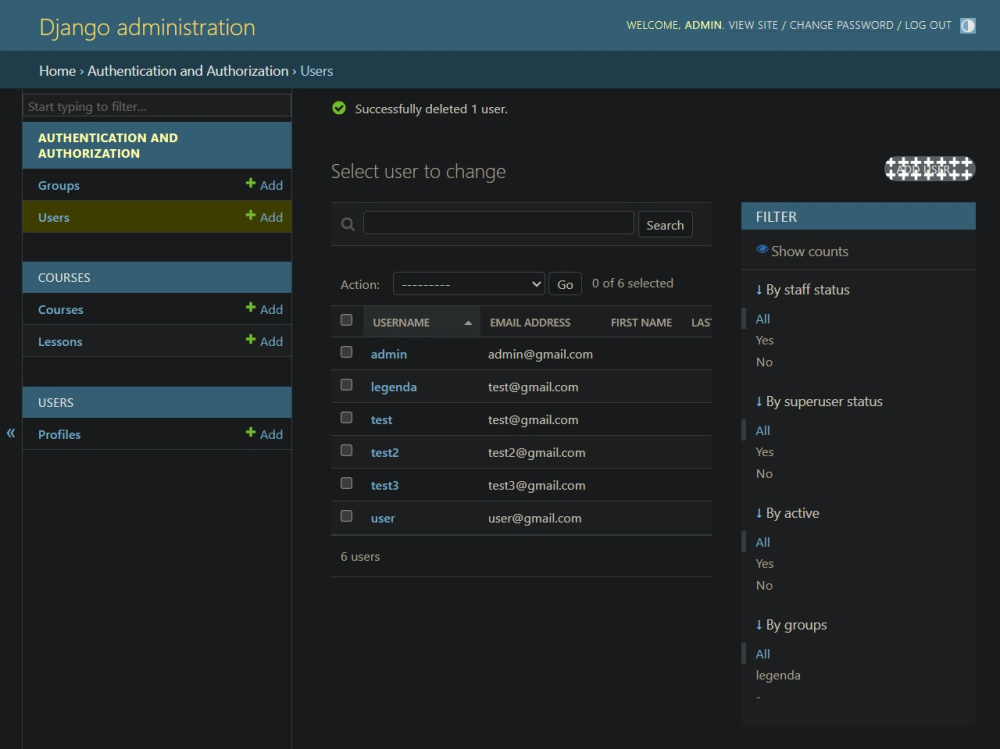Image resolution: width=1000 pixels, height=749 pixels.
Task: Collapse the By active filter
Action: [788, 513]
